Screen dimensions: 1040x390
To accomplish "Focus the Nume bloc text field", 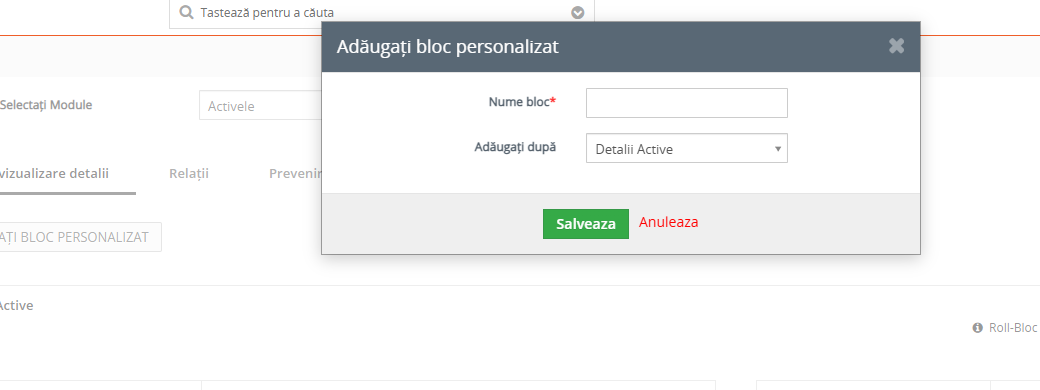I will tap(686, 103).
